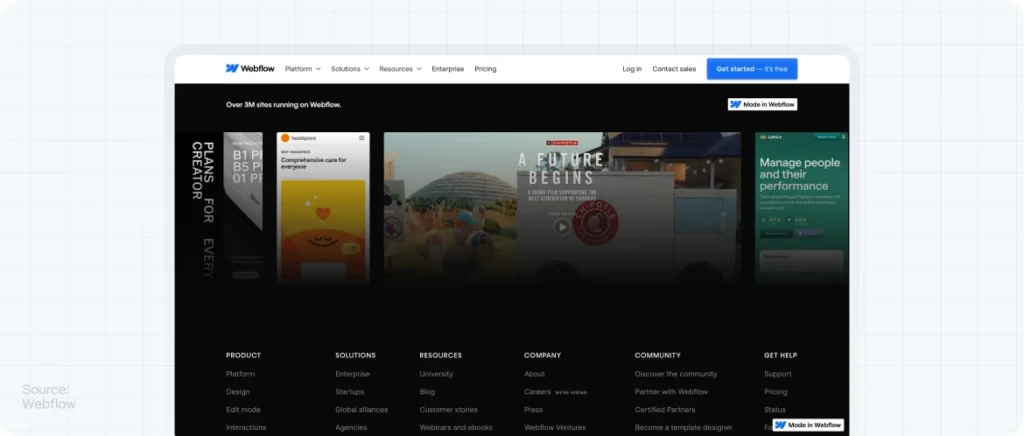Open the Headspace hamburger menu icon
The width and height of the screenshot is (1024, 436).
point(360,138)
